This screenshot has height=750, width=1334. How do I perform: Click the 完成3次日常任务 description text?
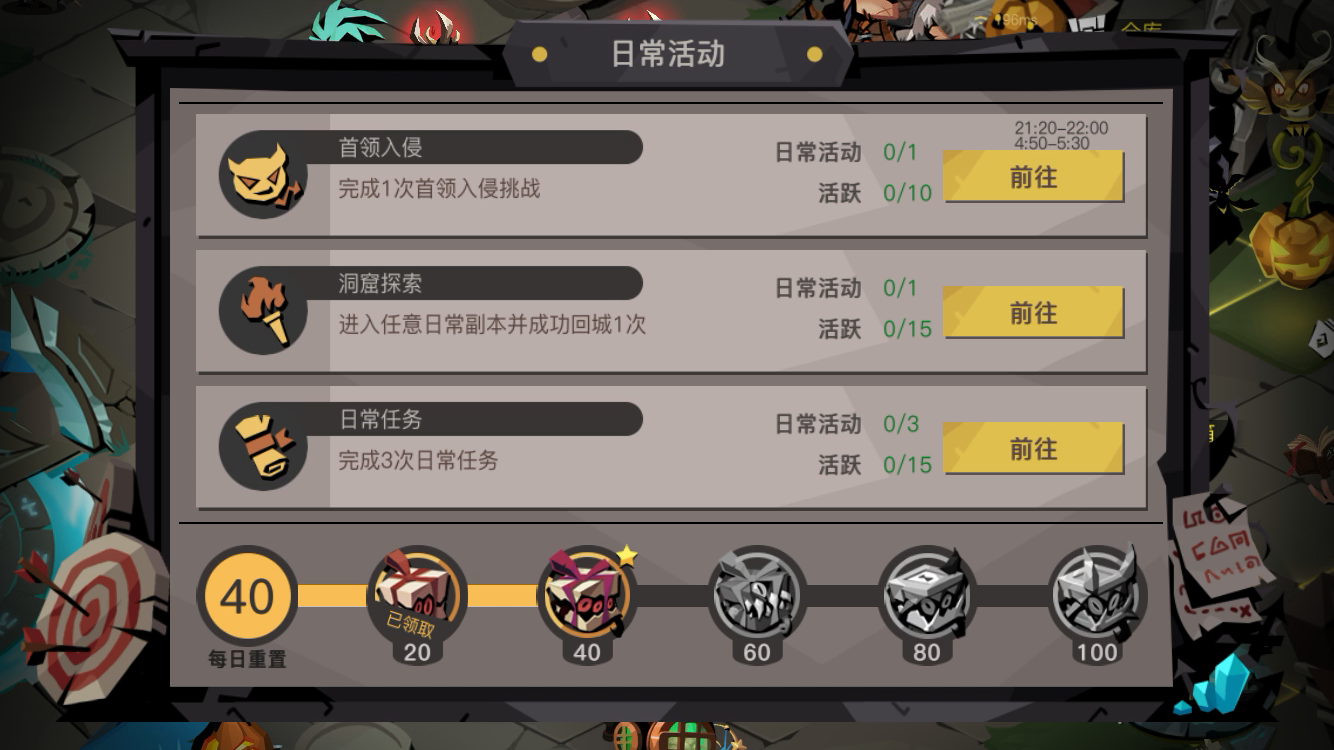[x=418, y=461]
